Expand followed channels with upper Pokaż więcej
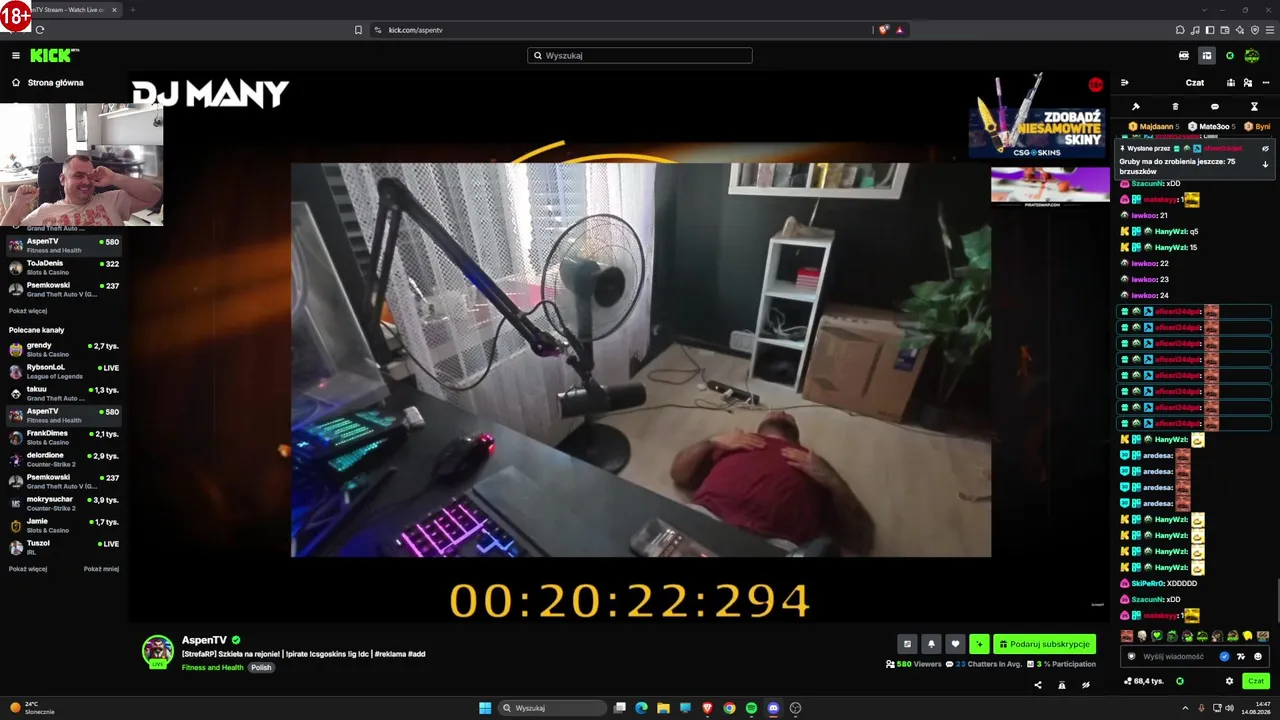 pos(28,311)
